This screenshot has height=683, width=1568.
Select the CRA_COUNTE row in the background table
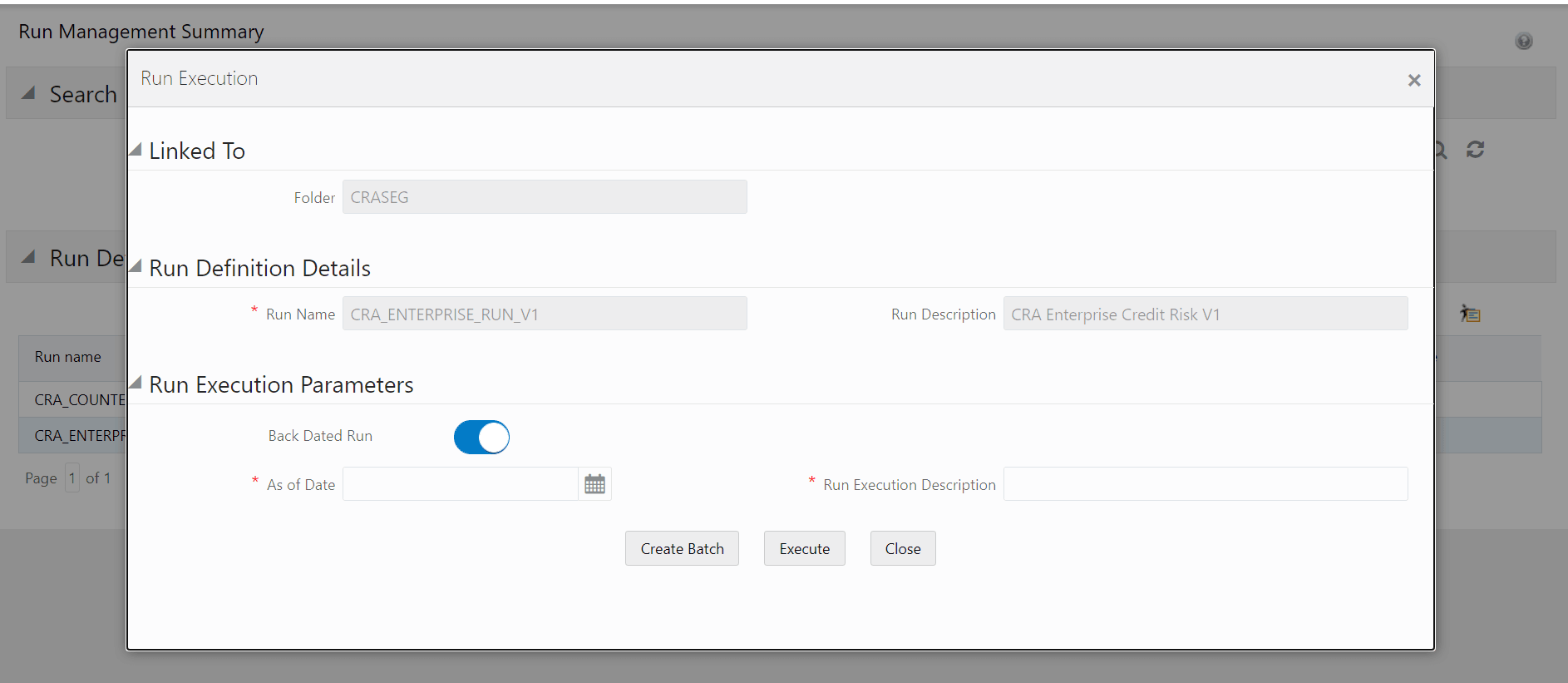coord(73,399)
